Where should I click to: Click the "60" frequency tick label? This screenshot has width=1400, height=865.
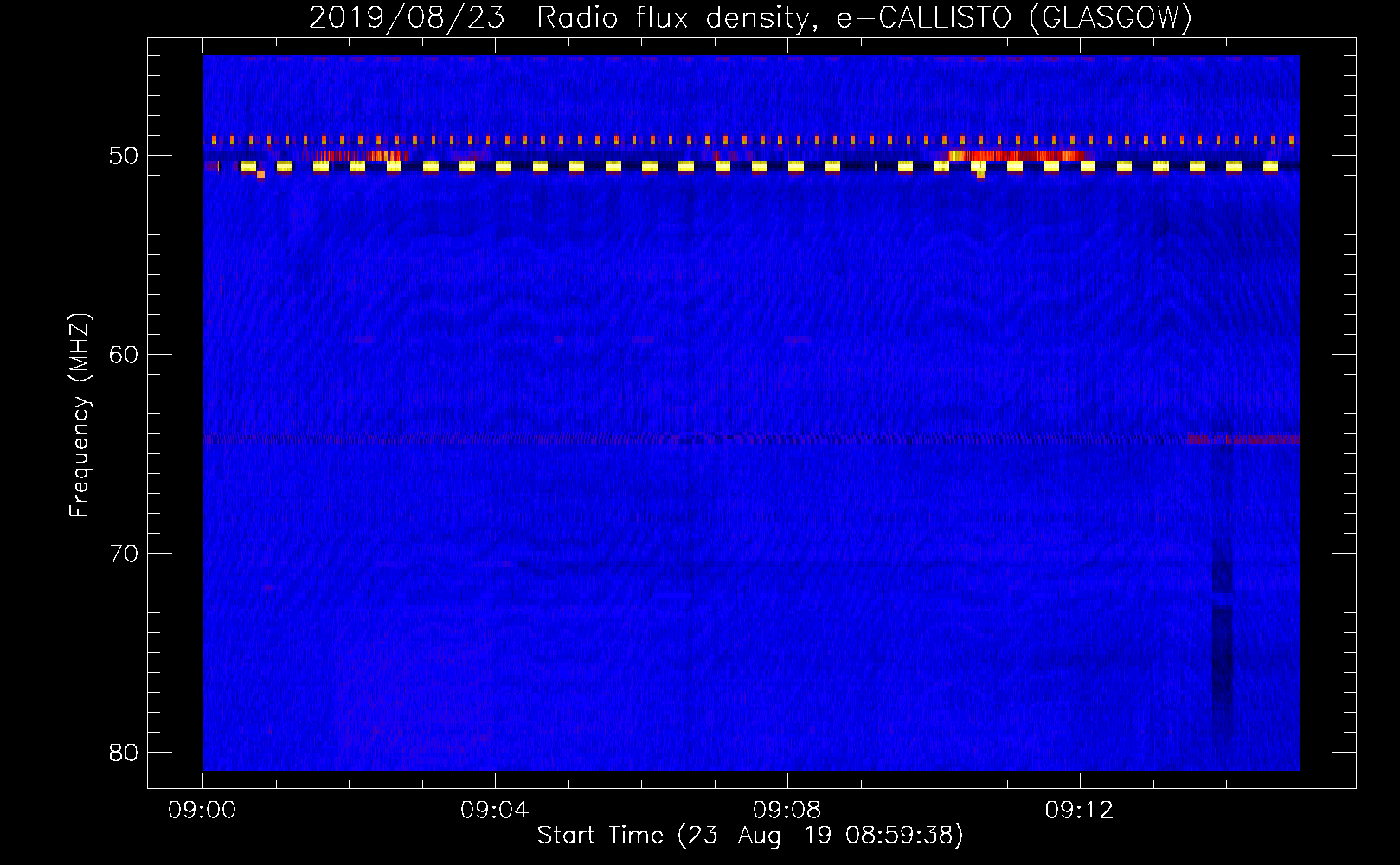coord(125,355)
